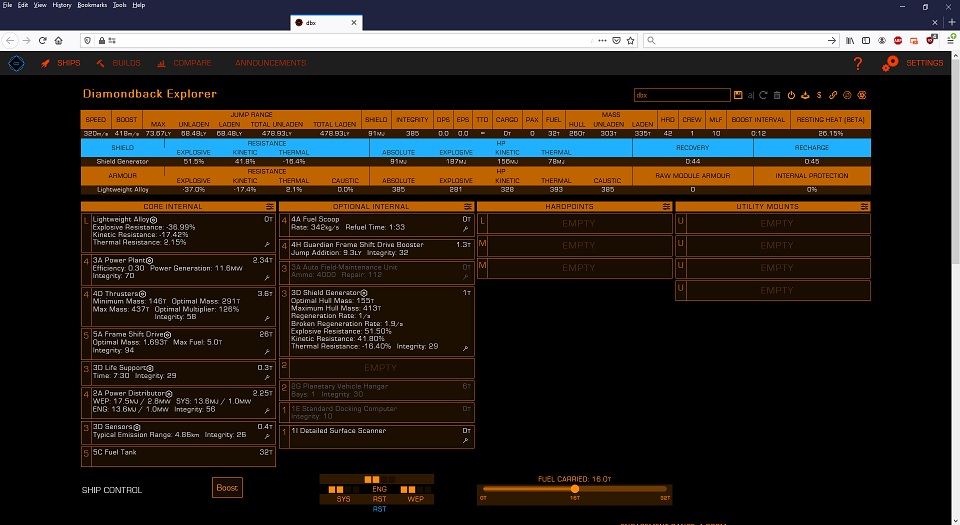Click the wrench icon on the 4A Fuel Scoop
Screen dimensions: 960x525
tap(465, 229)
